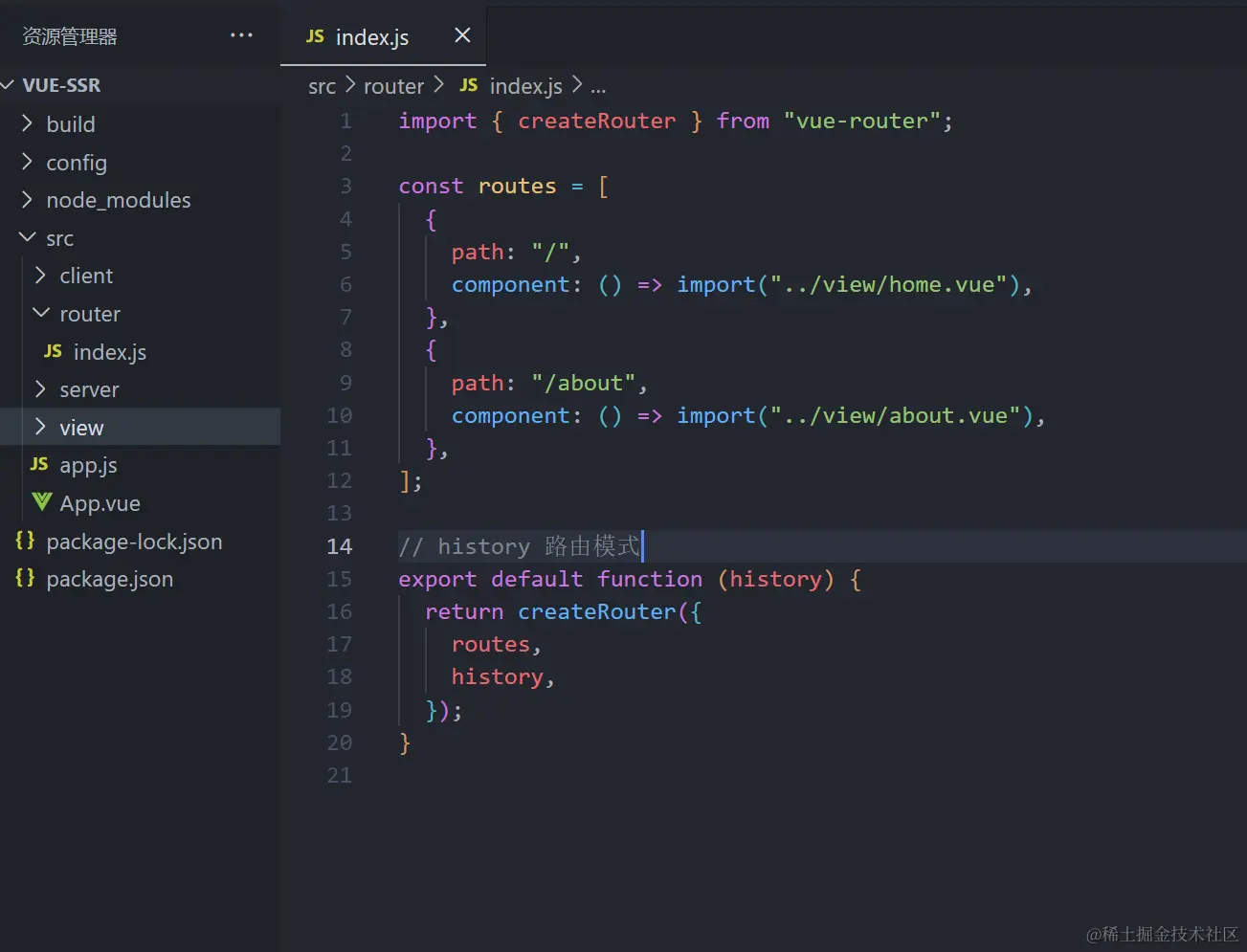Click the JS icon in the breadcrumb
Viewport: 1247px width, 952px height.
click(468, 85)
